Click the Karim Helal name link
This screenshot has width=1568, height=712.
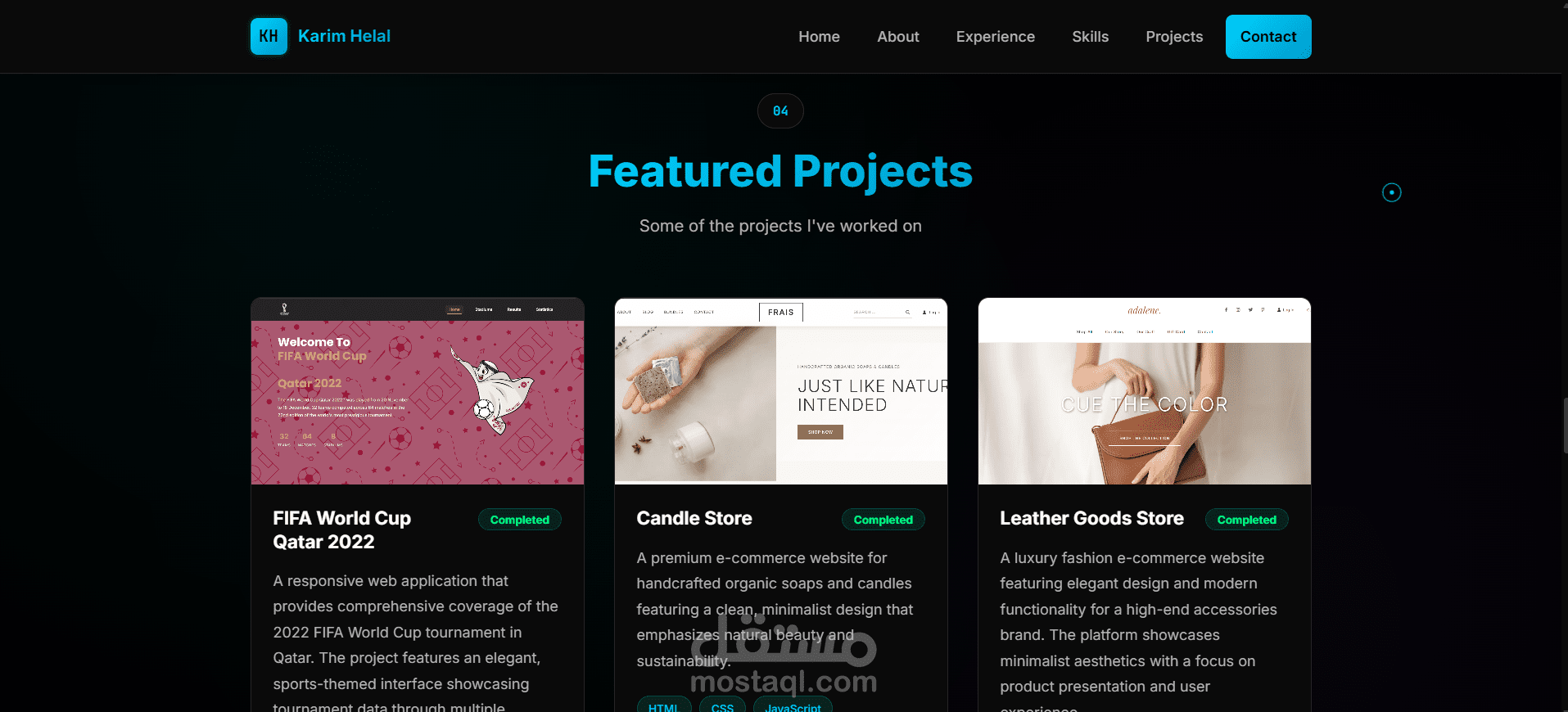344,36
